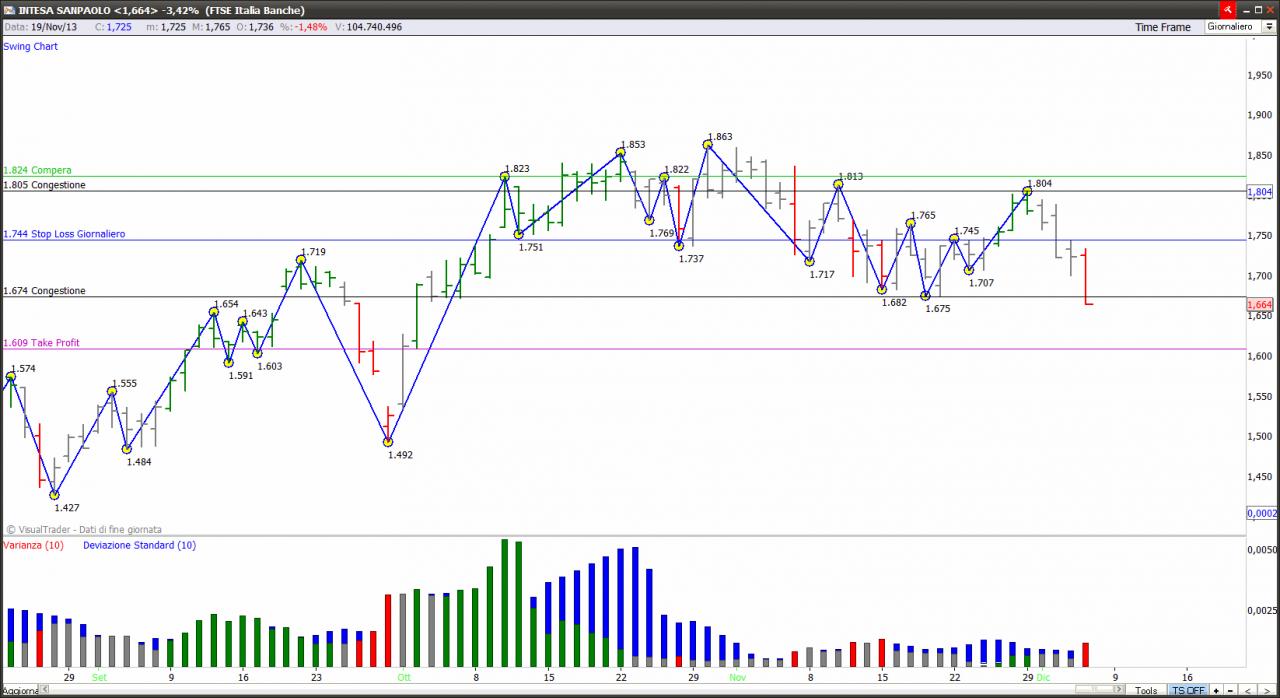The image size is (1280, 698).
Task: Click the Varianza (10) indicator label
Action: [x=33, y=545]
